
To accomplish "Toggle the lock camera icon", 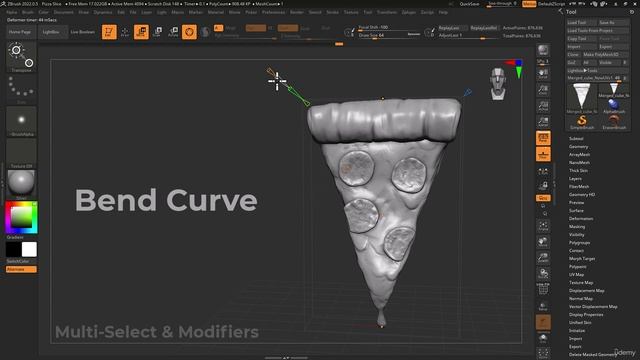I will tap(543, 186).
